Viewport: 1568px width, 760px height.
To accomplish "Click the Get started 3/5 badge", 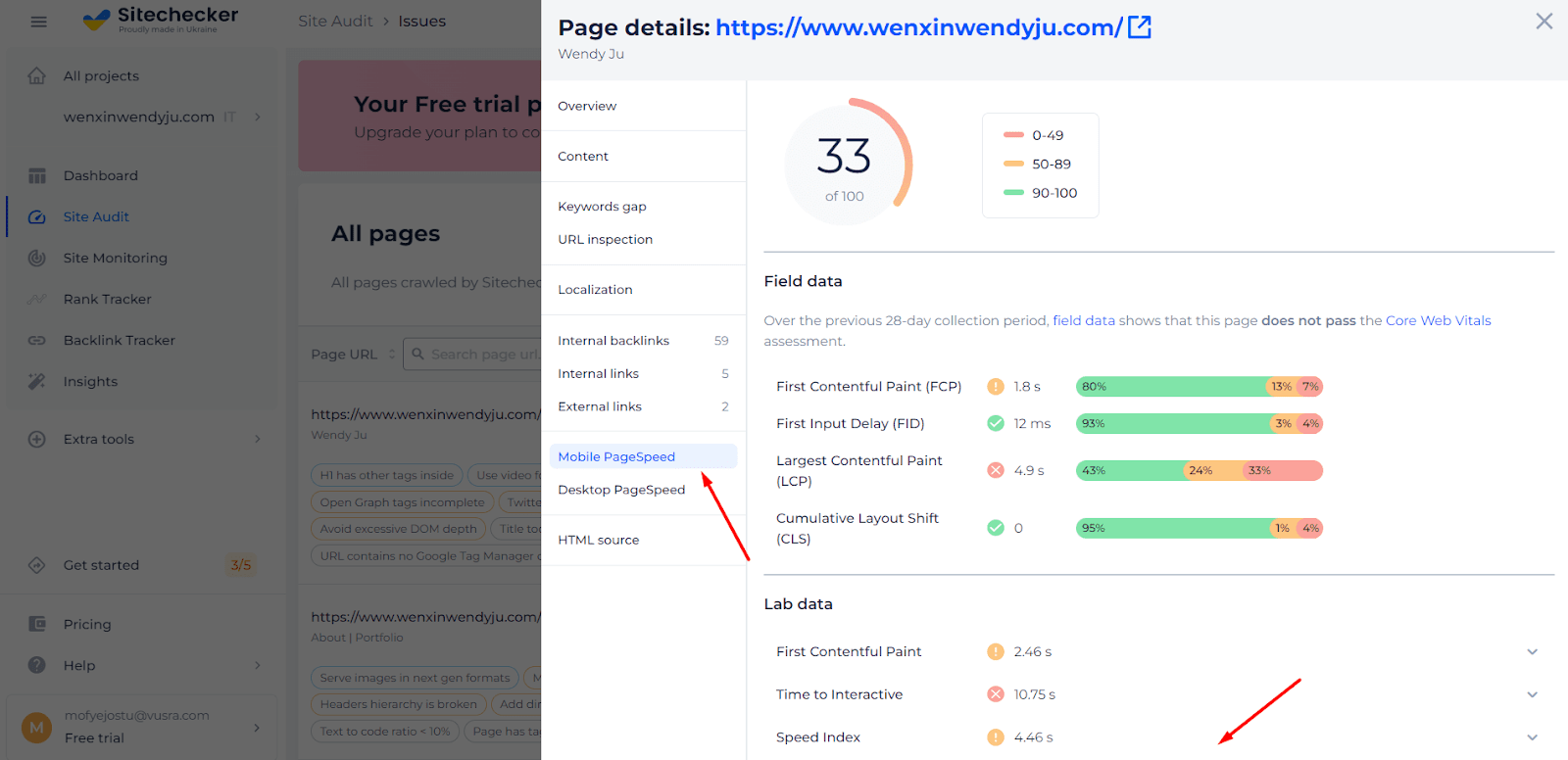I will pyautogui.click(x=241, y=565).
